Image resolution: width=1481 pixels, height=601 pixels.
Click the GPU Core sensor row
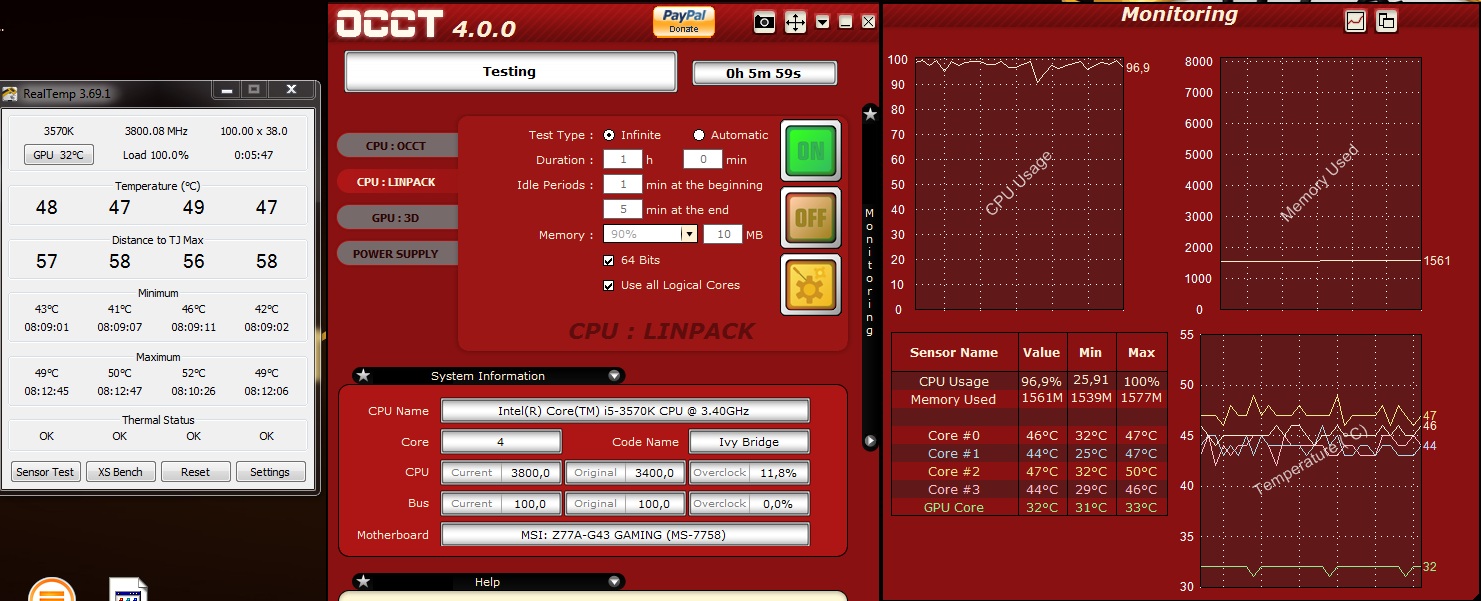coord(1029,507)
